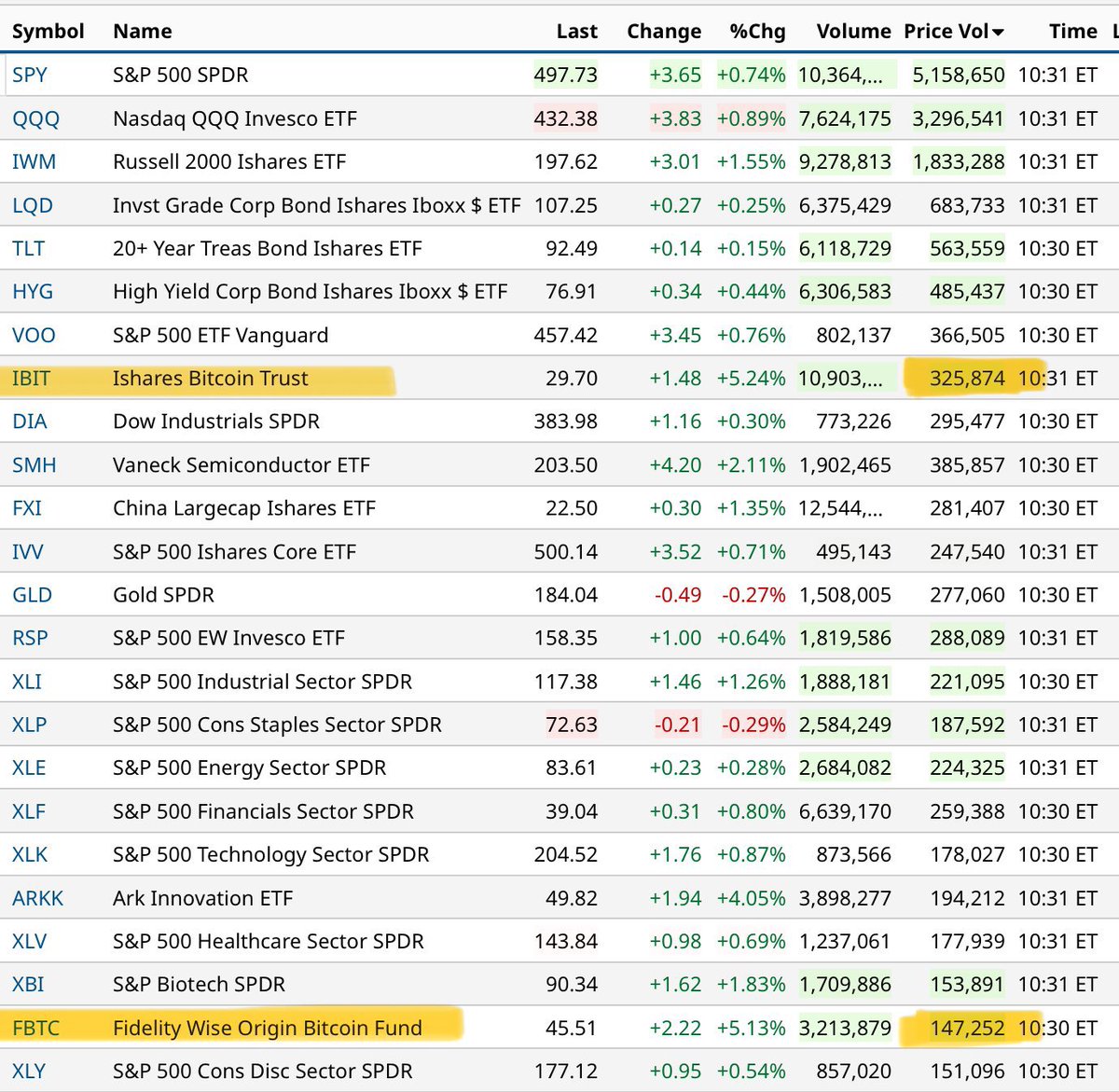This screenshot has width=1119, height=1092.
Task: Click 'China Largecap Ishares ETF' name
Action: click(x=244, y=508)
